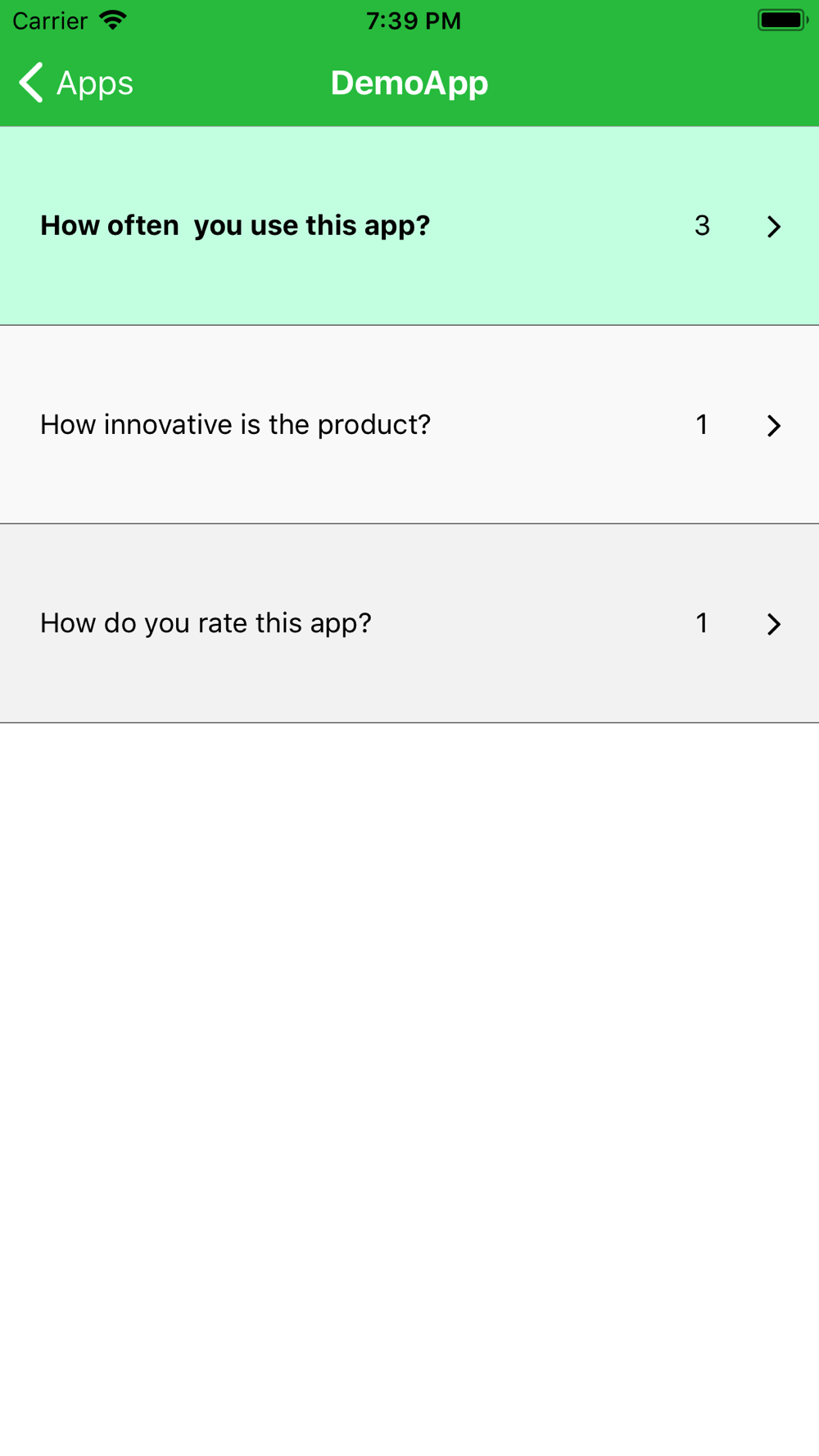Tap value 1 in the rate app row

[702, 623]
